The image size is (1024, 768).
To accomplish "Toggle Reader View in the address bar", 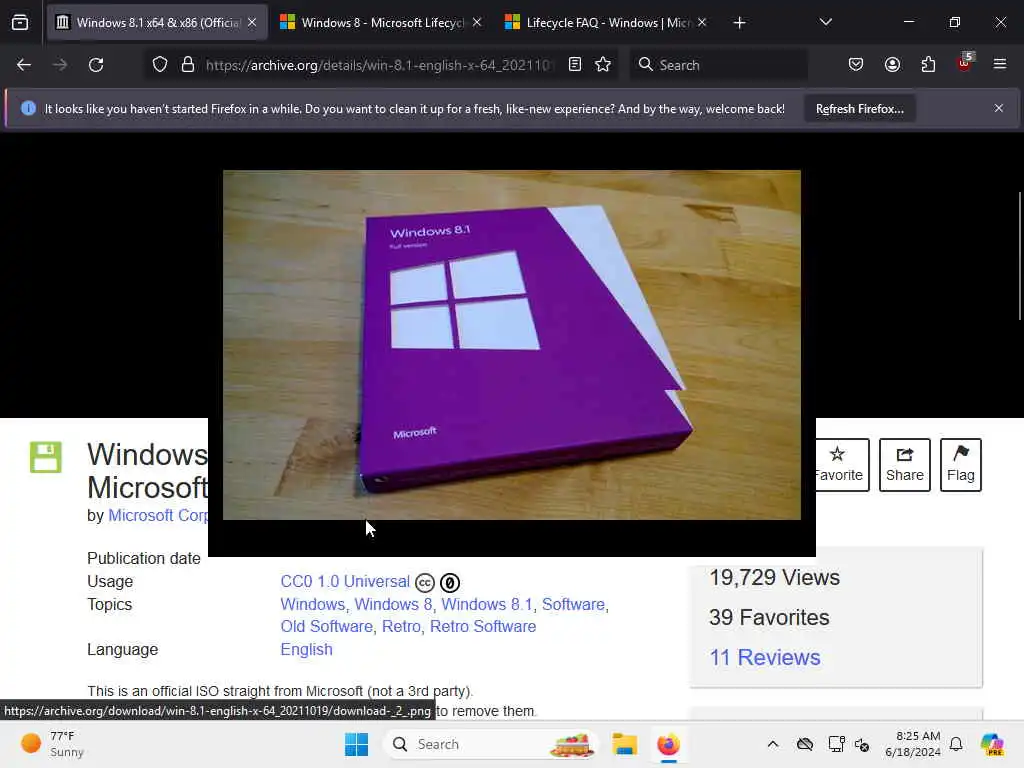I will click(575, 65).
